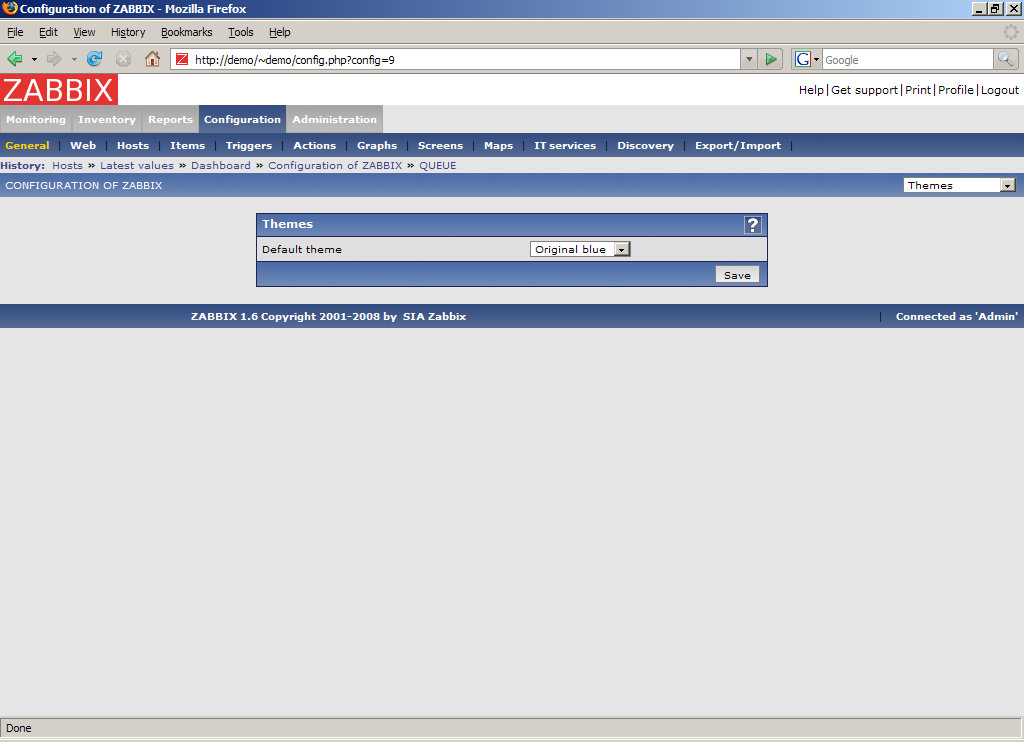Click inside the Google search field

tap(907, 59)
